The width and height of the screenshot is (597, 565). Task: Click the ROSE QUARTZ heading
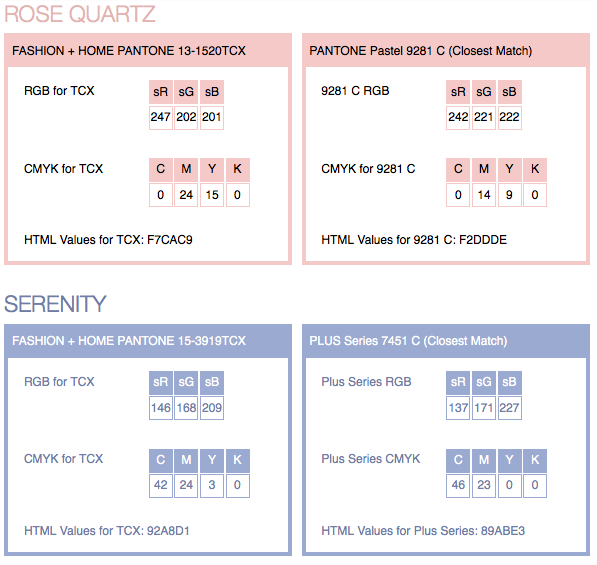[80, 14]
